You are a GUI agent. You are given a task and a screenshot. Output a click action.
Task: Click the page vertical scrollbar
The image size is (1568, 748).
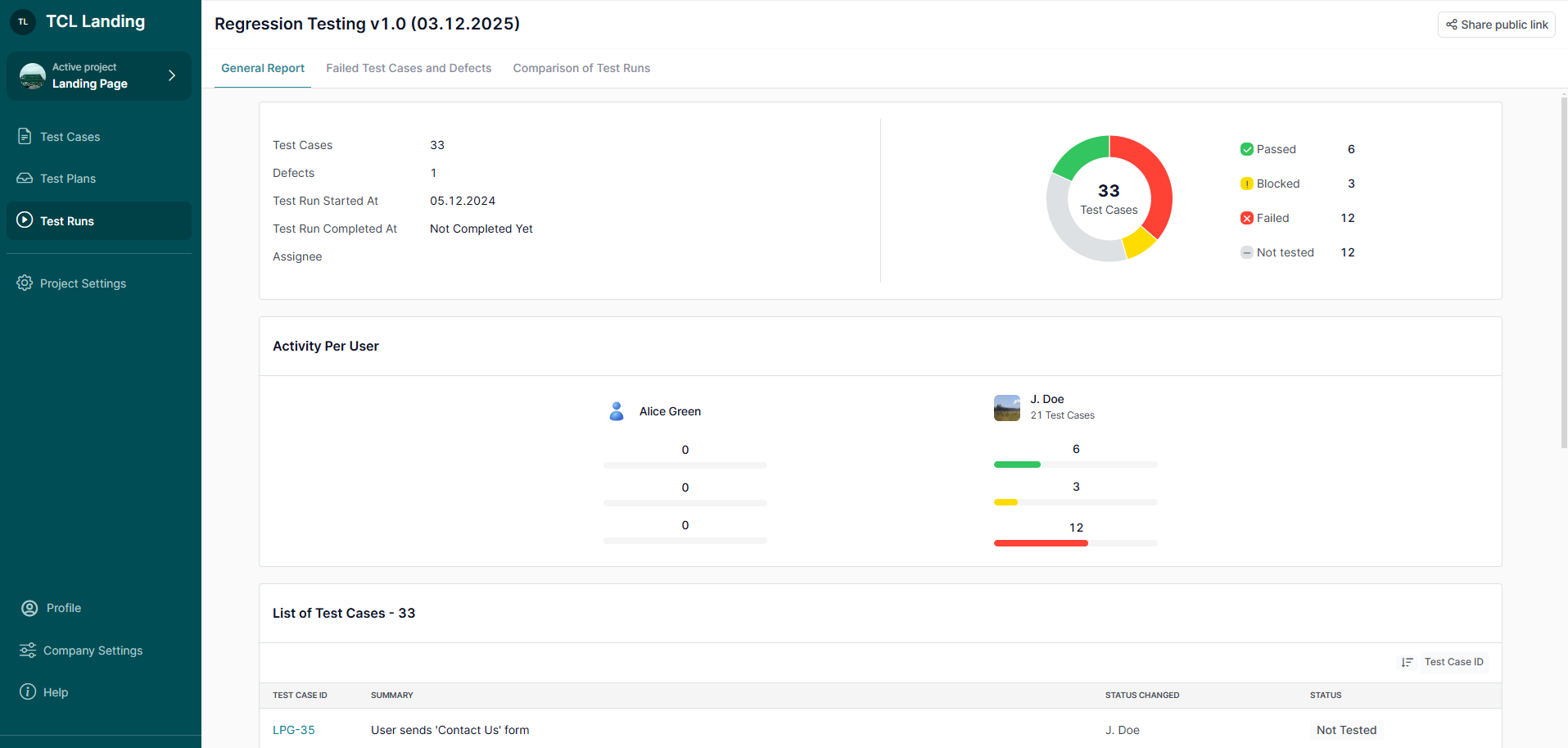pyautogui.click(x=1564, y=272)
